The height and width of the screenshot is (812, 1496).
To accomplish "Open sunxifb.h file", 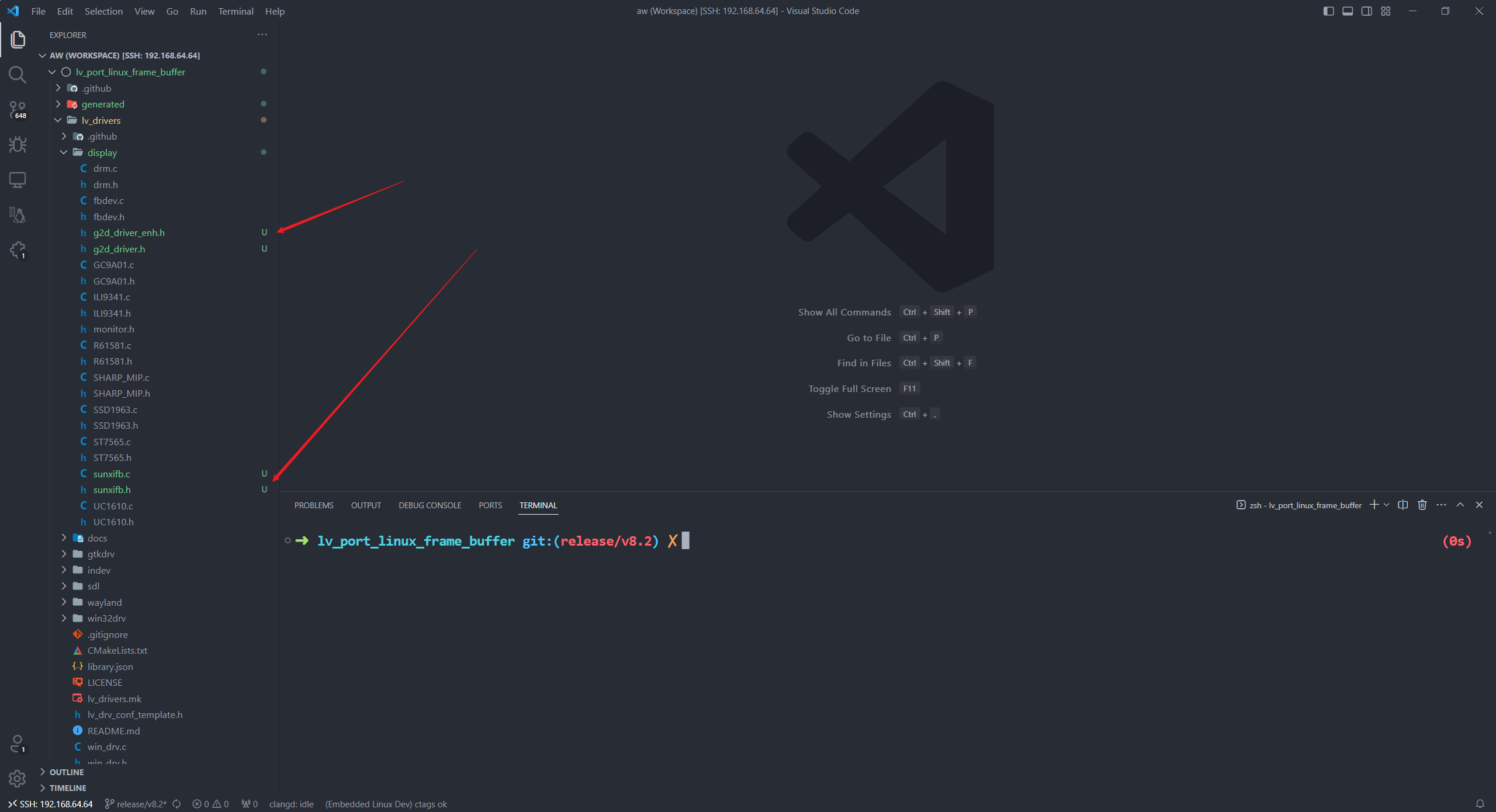I will [x=112, y=490].
